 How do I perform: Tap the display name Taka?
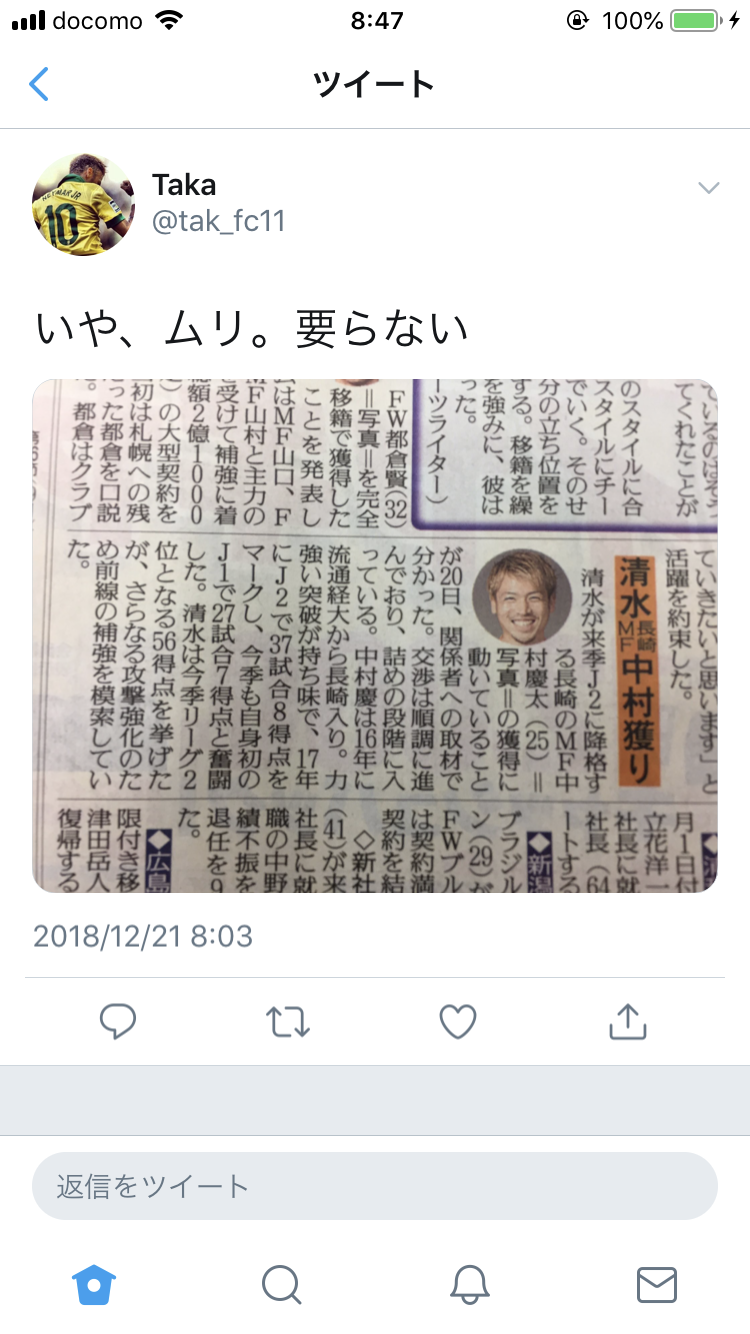tap(184, 185)
